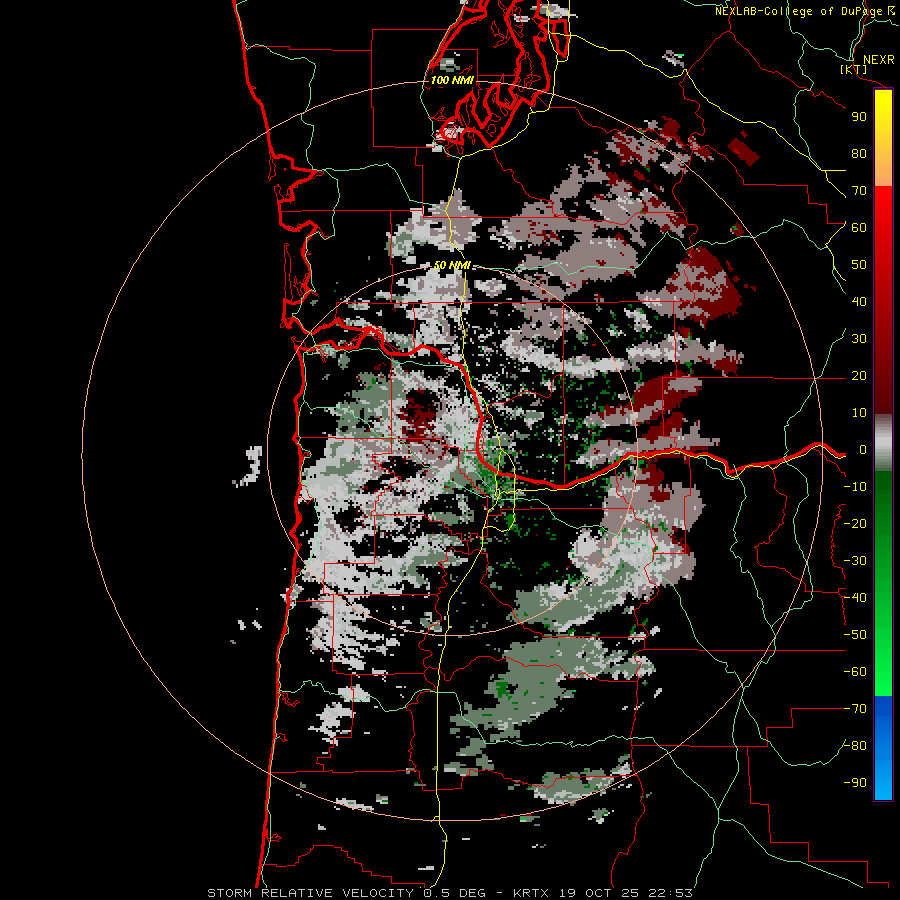Click the 30 value on velocity scale
This screenshot has height=900, width=900.
click(x=859, y=339)
